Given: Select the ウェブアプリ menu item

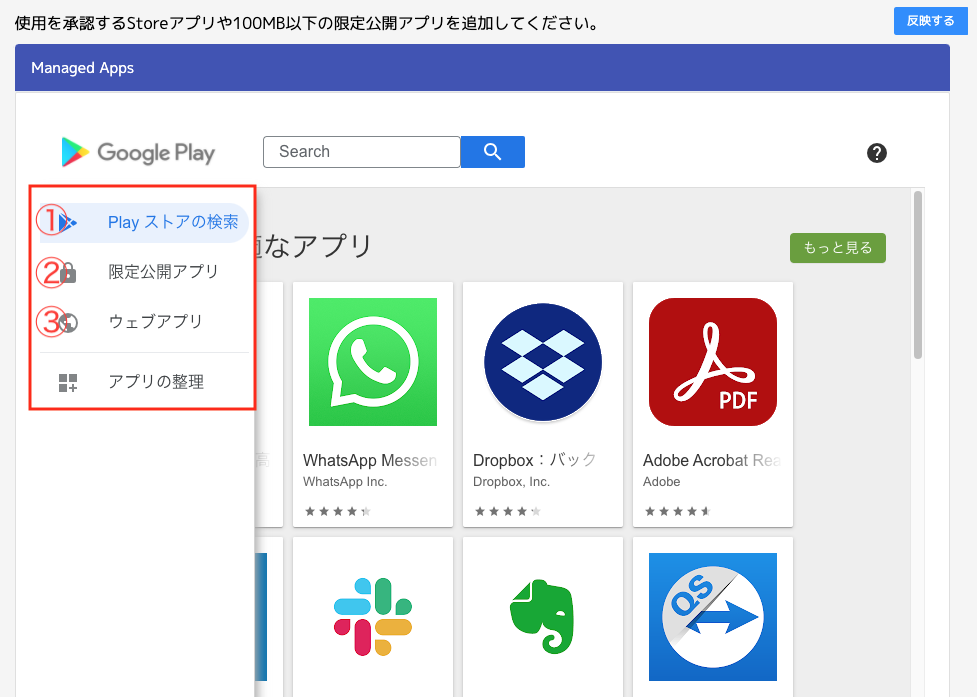Looking at the screenshot, I should 144,322.
